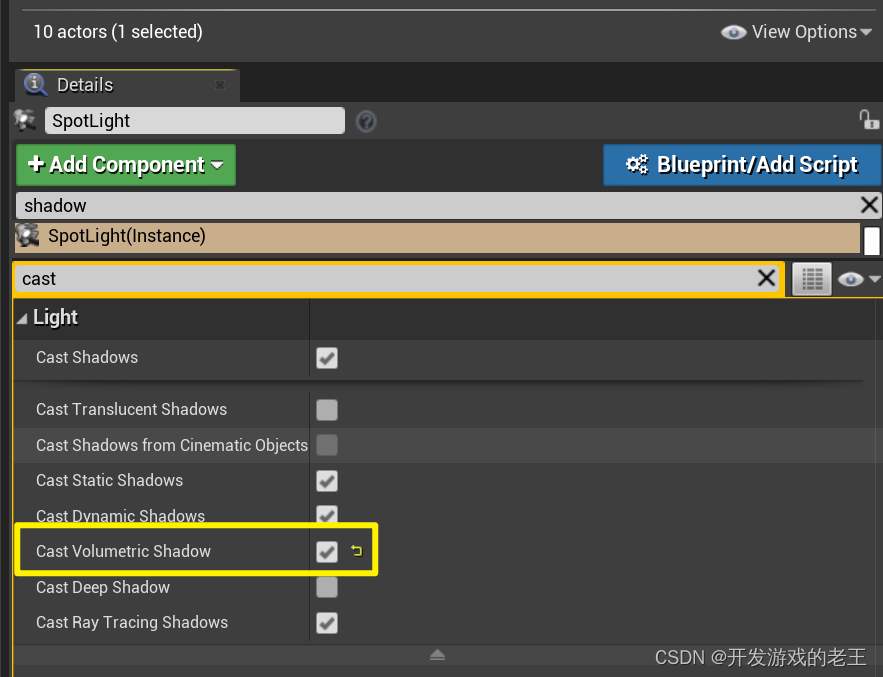
Task: Click the Cast Ray Tracing Shadows label
Action: point(132,622)
